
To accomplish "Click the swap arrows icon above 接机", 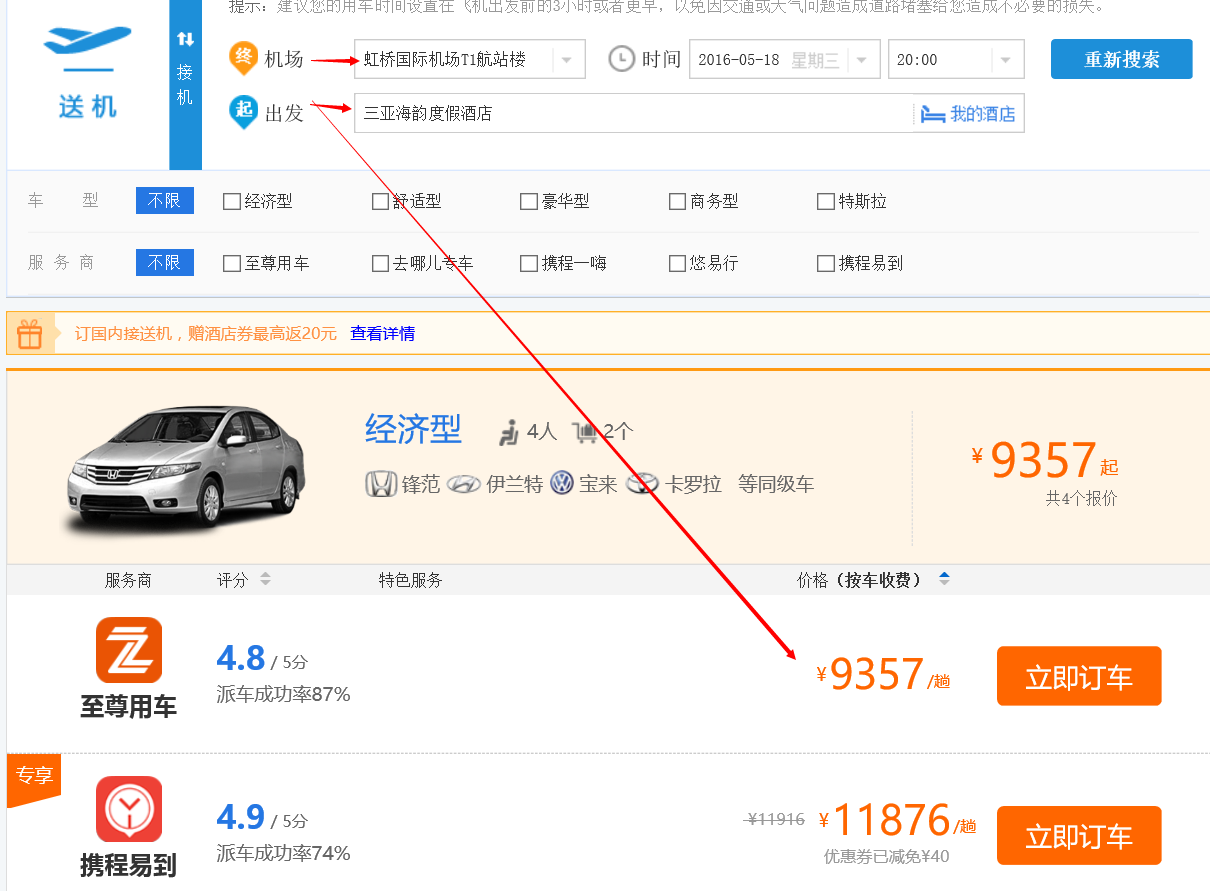I will (185, 39).
